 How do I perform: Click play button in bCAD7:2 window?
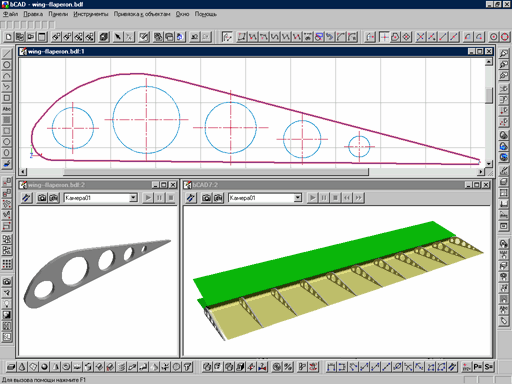click(x=312, y=198)
